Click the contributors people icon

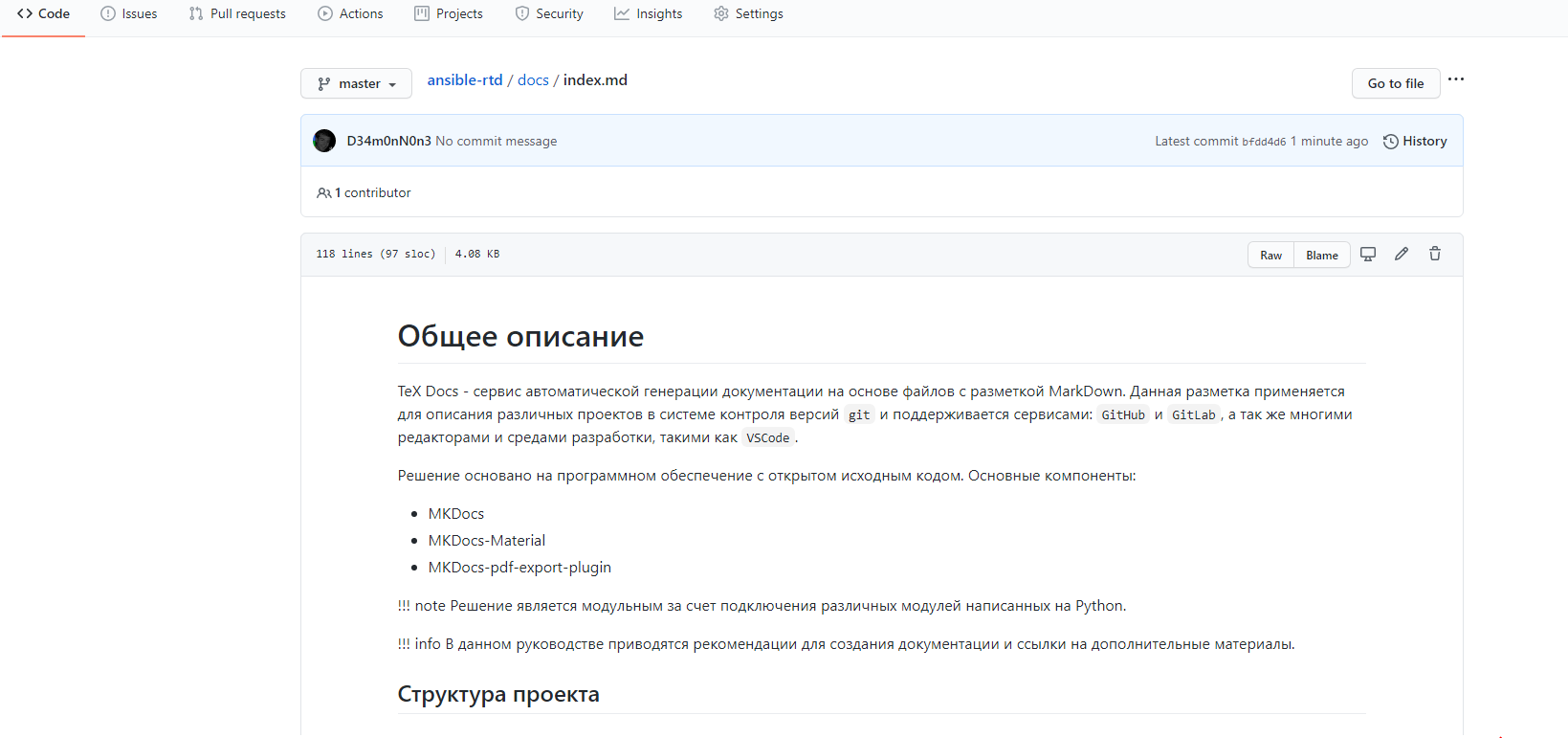pos(323,192)
